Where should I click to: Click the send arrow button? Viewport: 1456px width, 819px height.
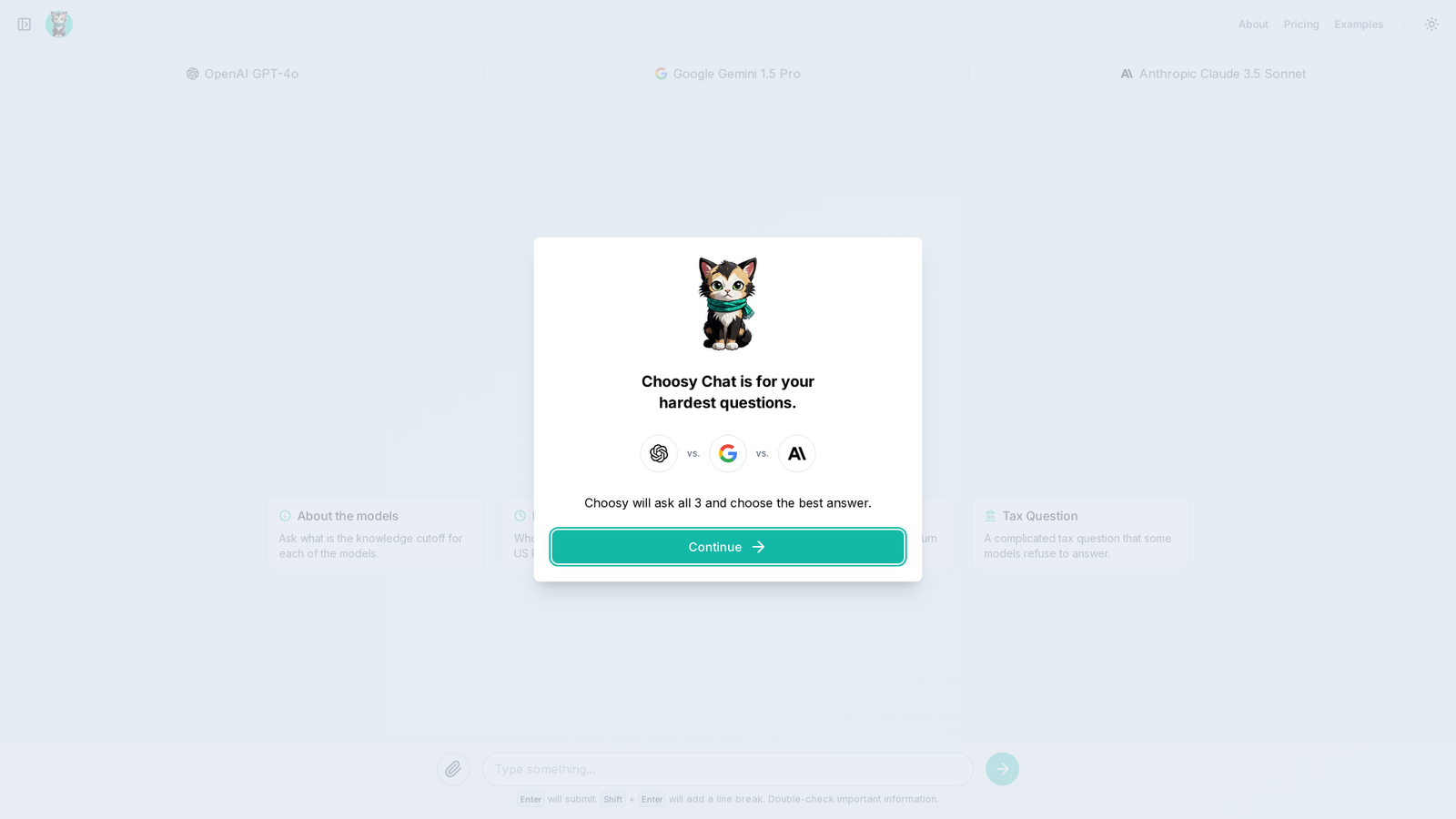point(1002,769)
